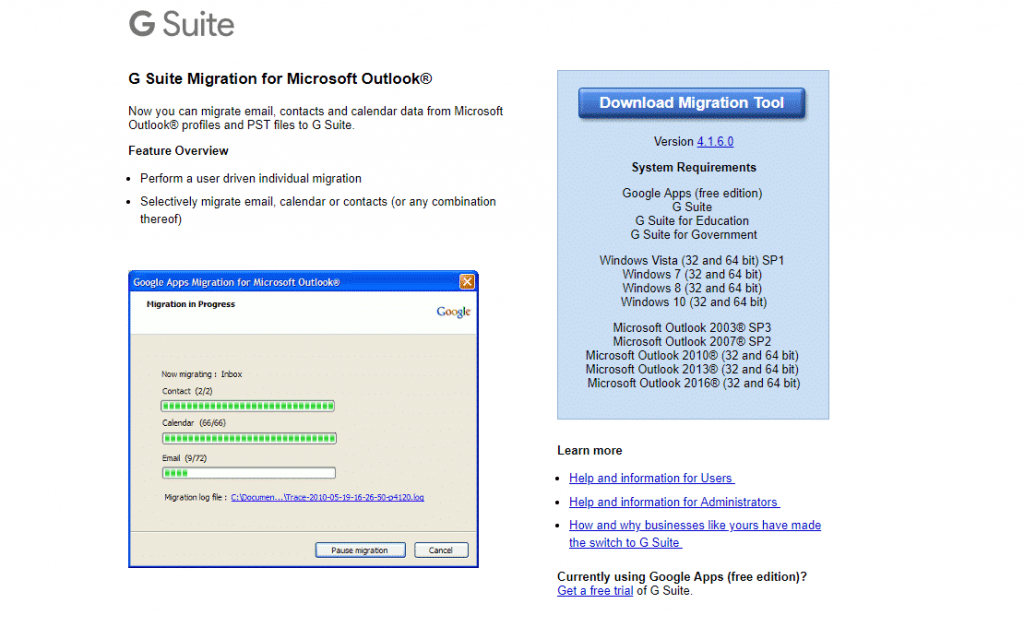Screen dimensions: 1024x639
Task: Click 'Microsoft Outlook 2003® SP3' line
Action: [x=692, y=327]
